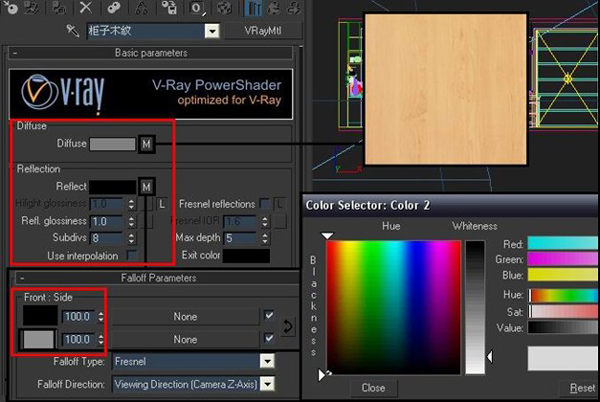Toggle Show Map in Viewport icon
This screenshot has height=402, width=600.
coord(225,8)
